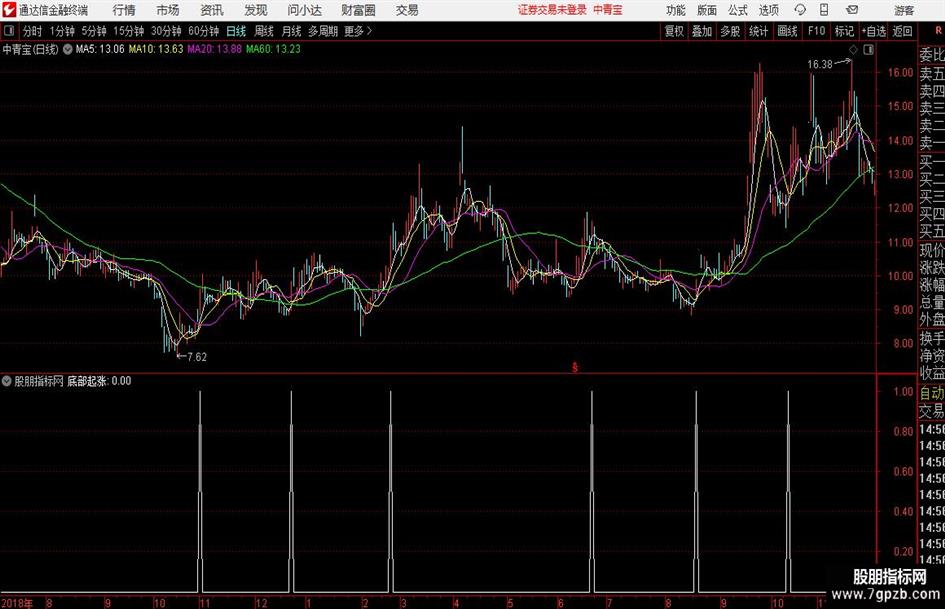
Task: Open the 选项 menu
Action: pos(768,10)
